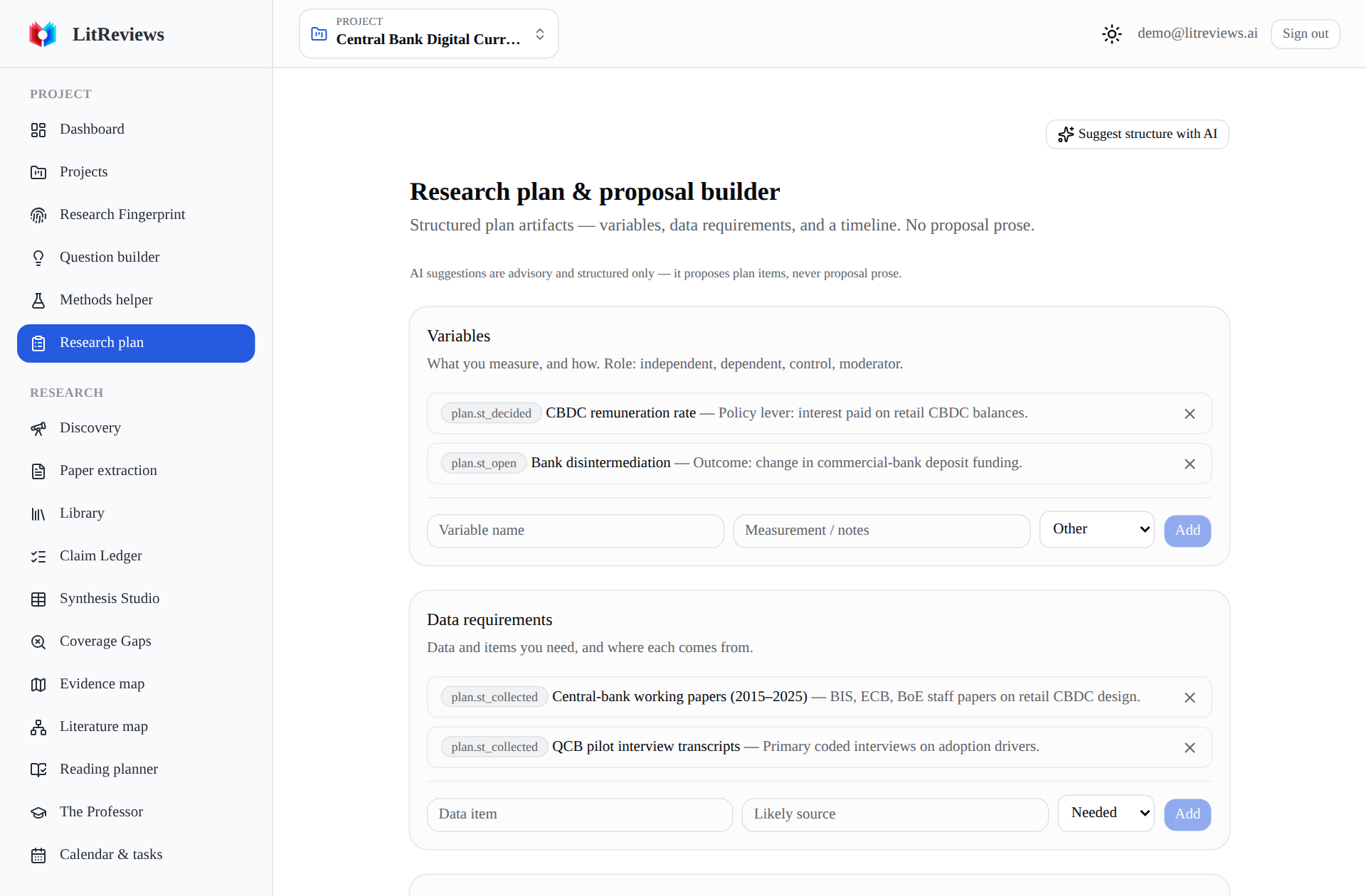The width and height of the screenshot is (1366, 896).
Task: Navigate to Claim Ledger
Action: 136,556
